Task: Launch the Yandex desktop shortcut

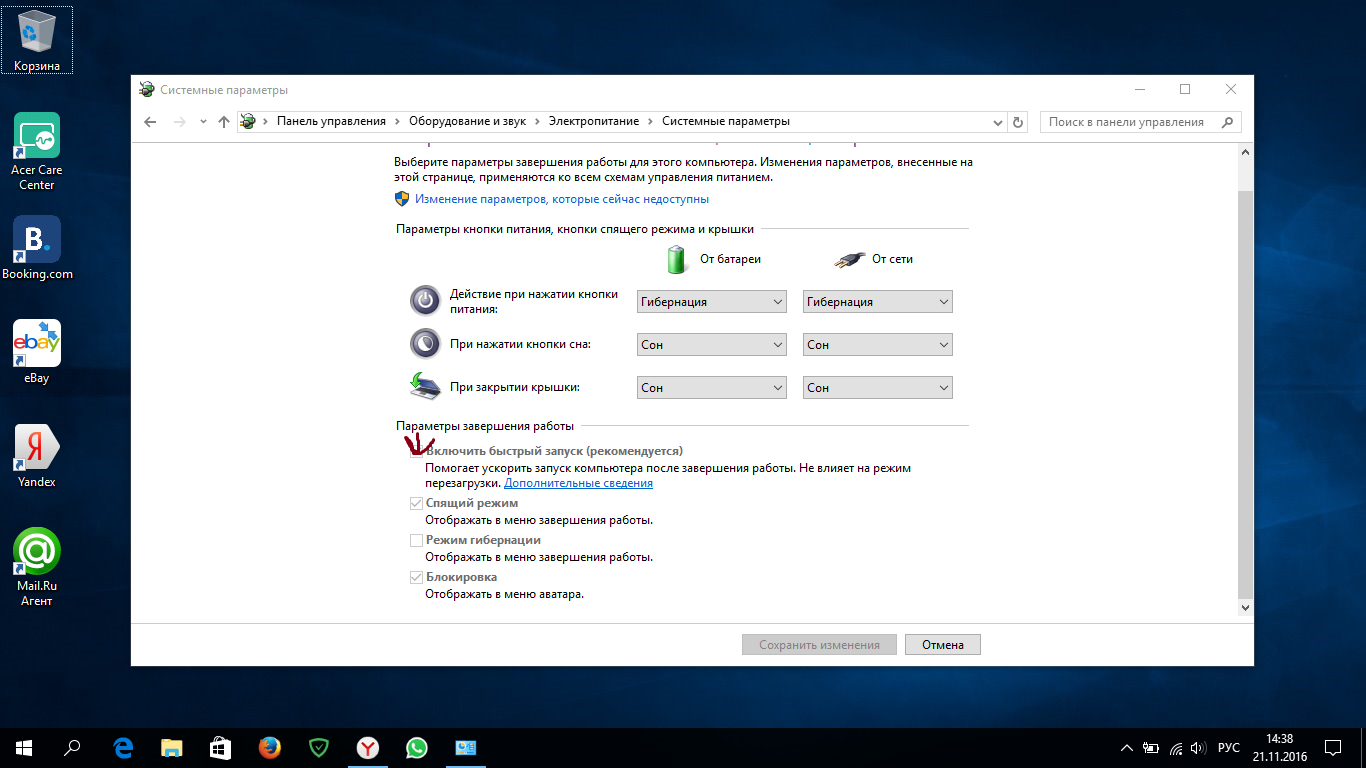Action: tap(37, 456)
